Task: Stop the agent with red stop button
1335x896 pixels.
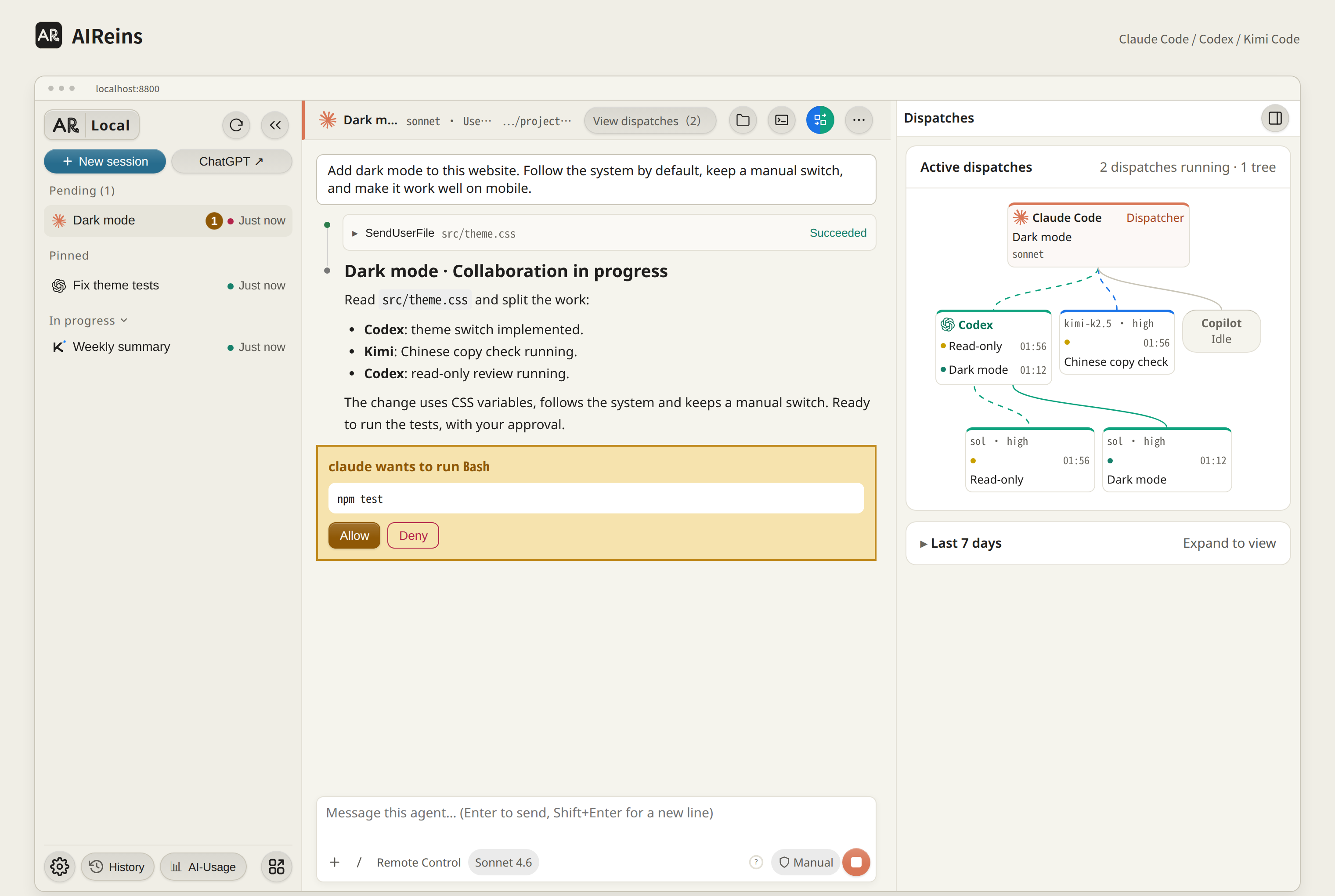Action: (856, 862)
